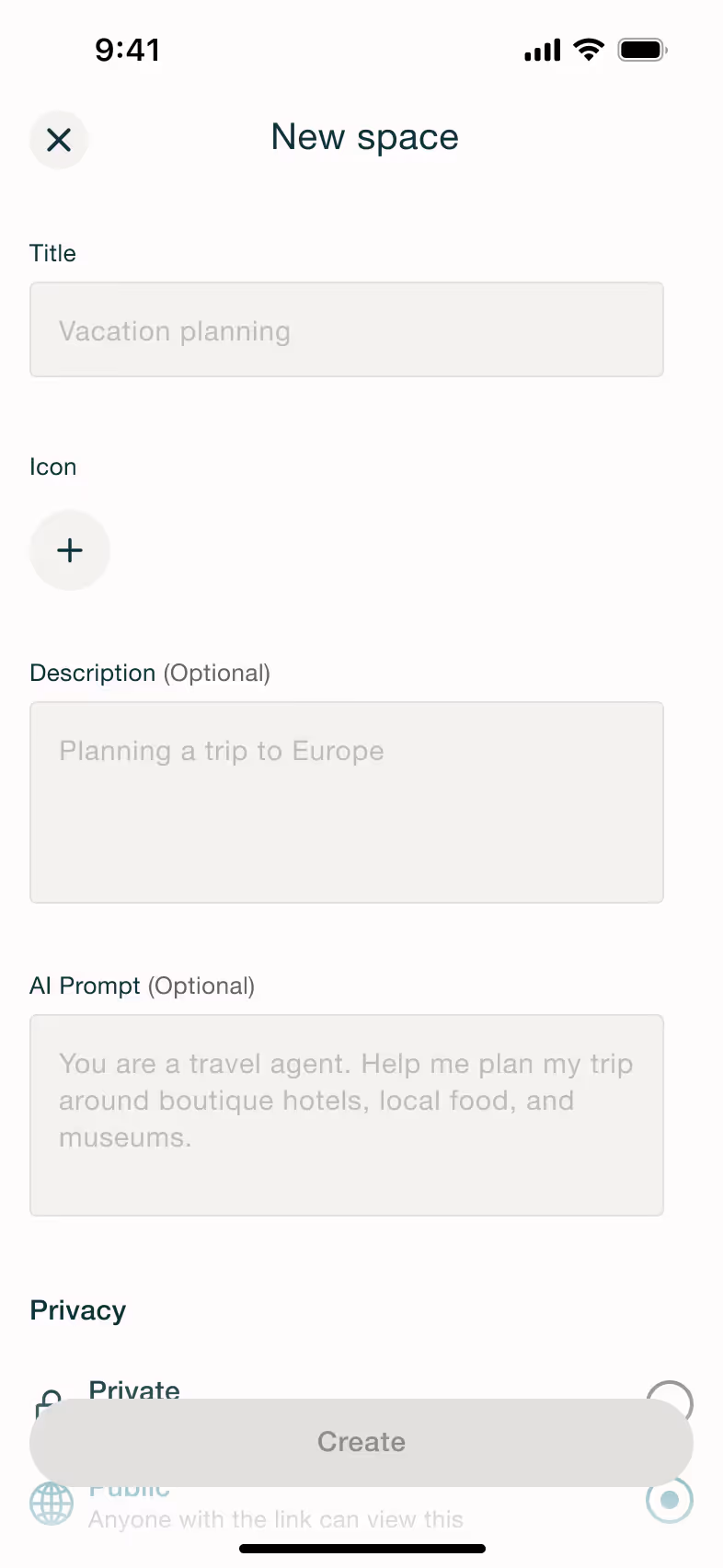Tap the Privacy section heading
Screen dimensions: 723x1568
(x=78, y=1310)
